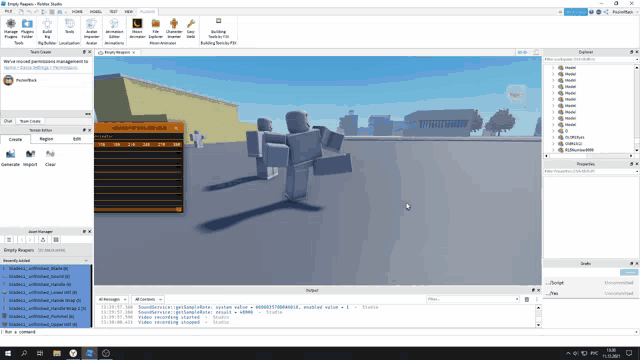Close the Empty Reapers document tab
640x360 pixels.
click(133, 53)
